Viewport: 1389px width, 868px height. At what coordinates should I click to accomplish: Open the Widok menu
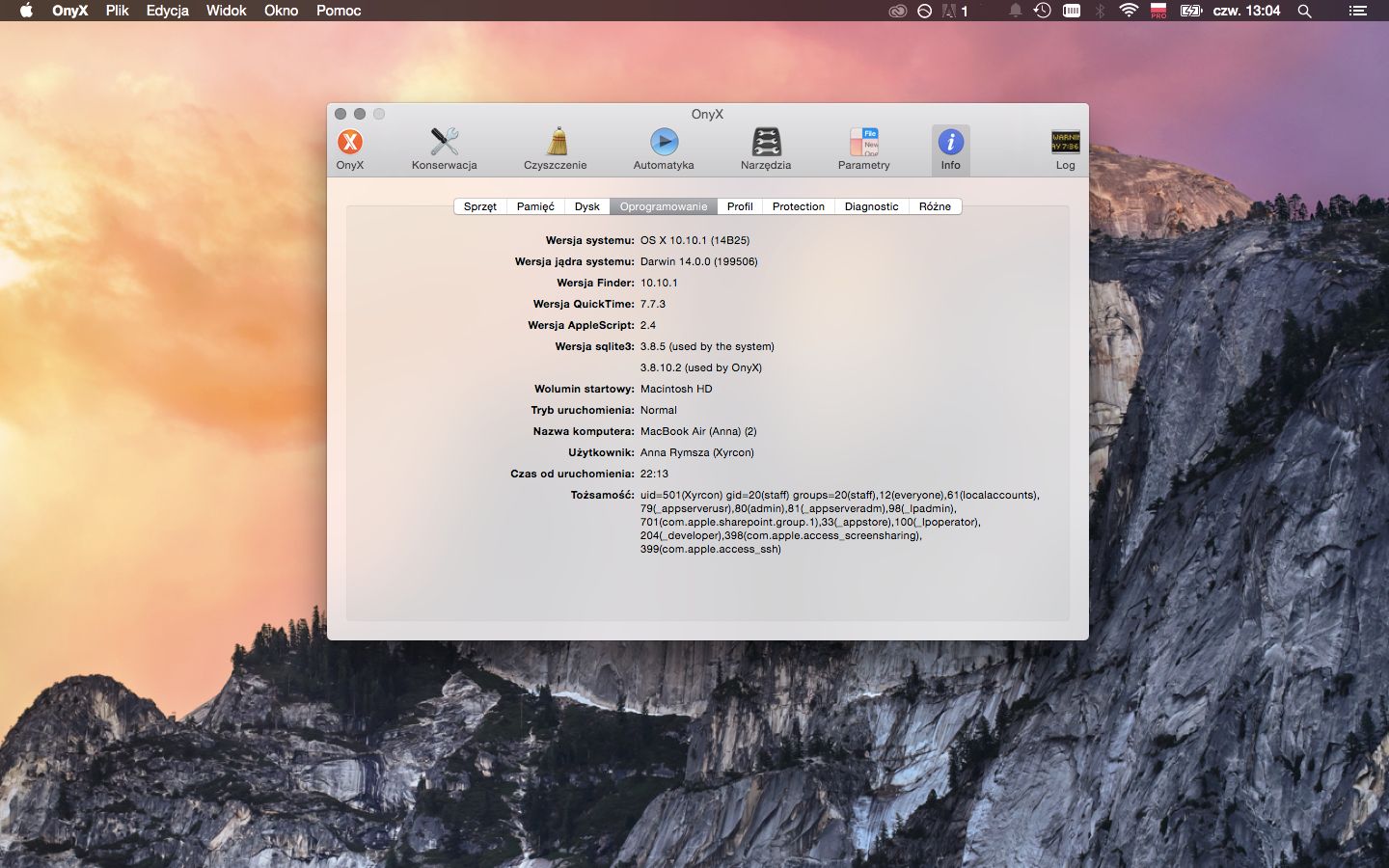[x=227, y=11]
